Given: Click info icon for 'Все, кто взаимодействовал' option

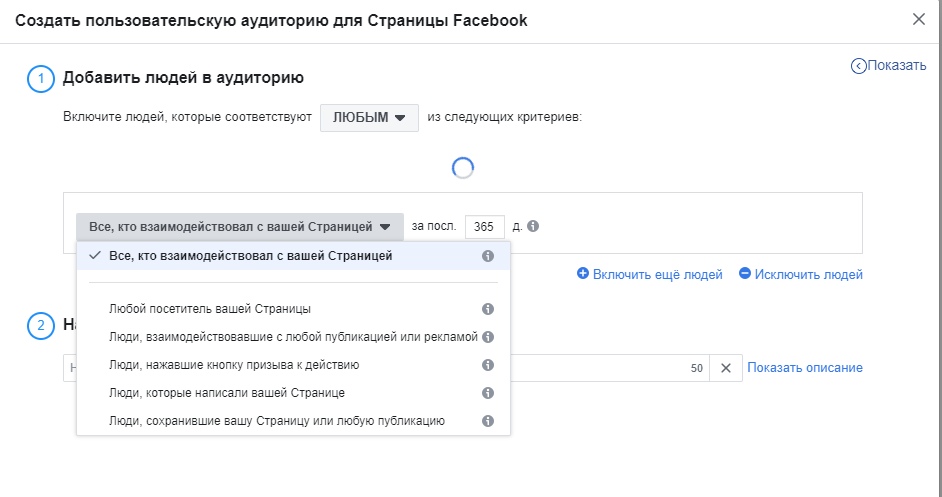Looking at the screenshot, I should pyautogui.click(x=488, y=256).
